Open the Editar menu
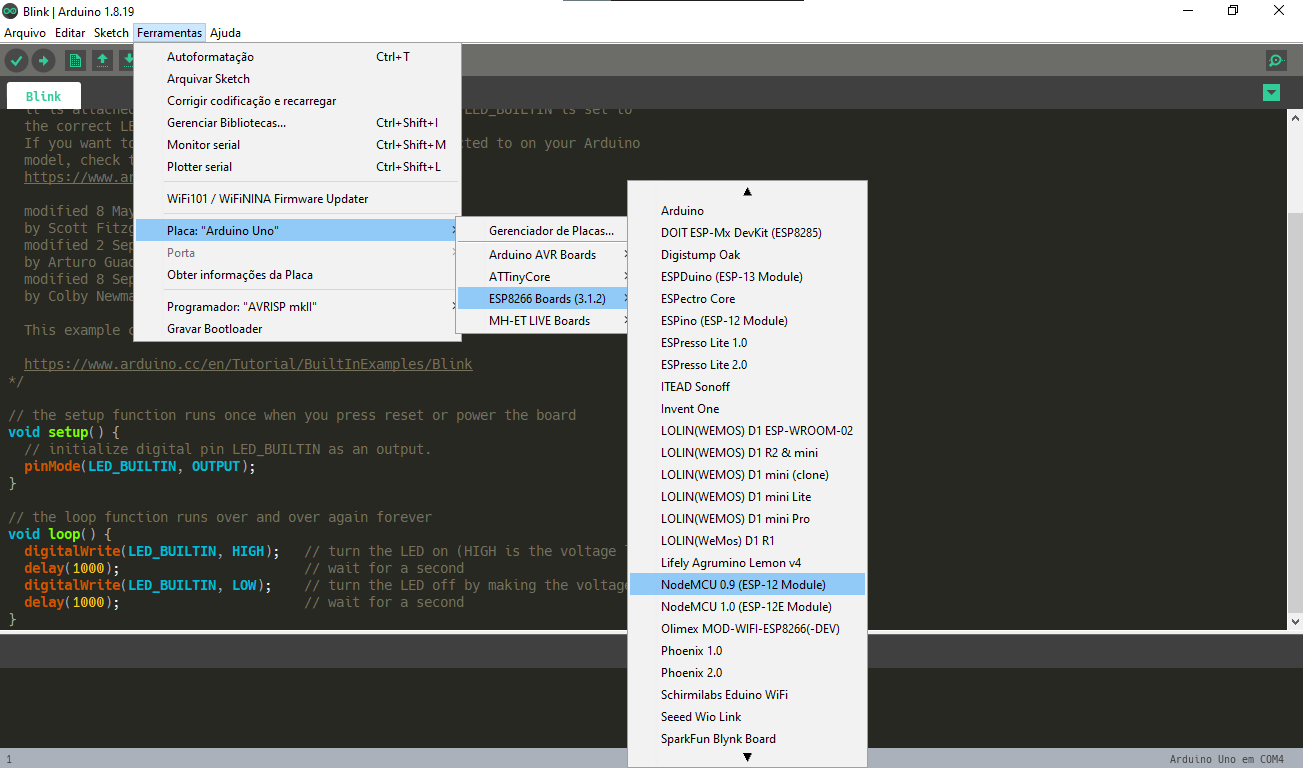Screen dimensions: 1303x768 point(70,33)
